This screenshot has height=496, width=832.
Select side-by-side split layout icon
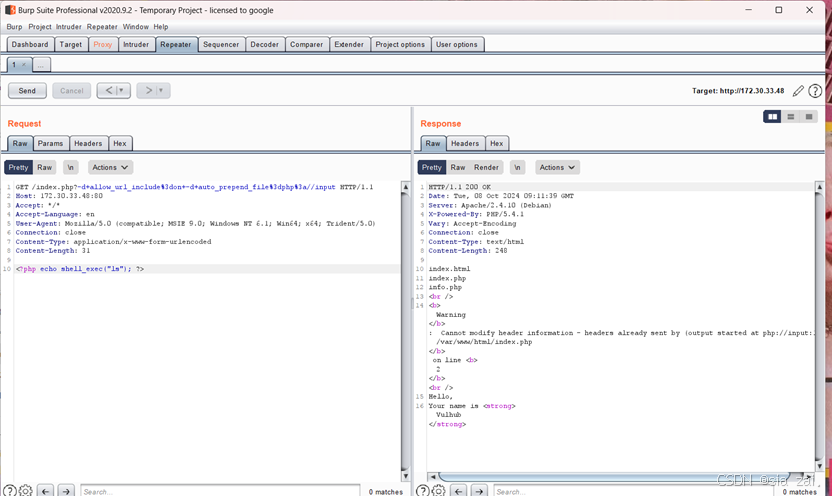(x=772, y=117)
